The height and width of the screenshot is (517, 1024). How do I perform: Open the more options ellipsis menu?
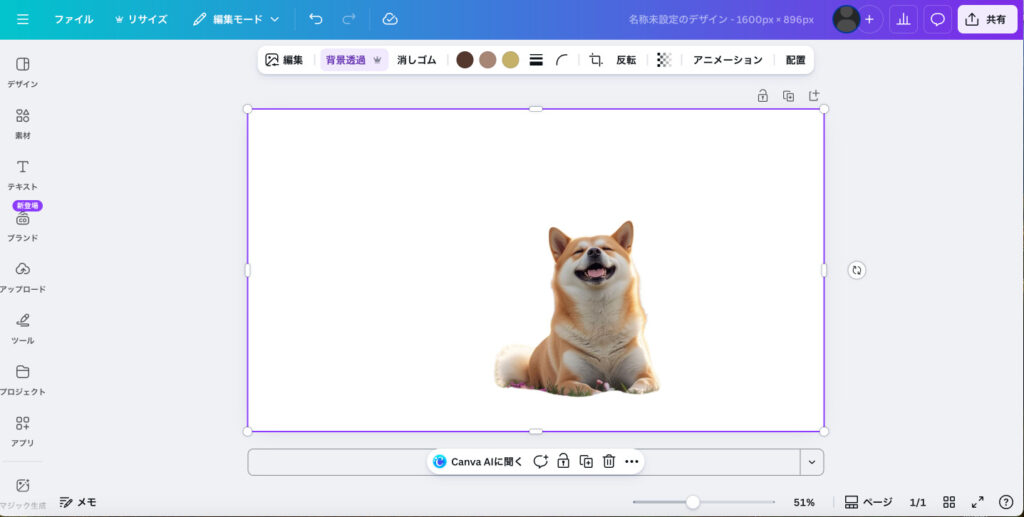point(631,461)
